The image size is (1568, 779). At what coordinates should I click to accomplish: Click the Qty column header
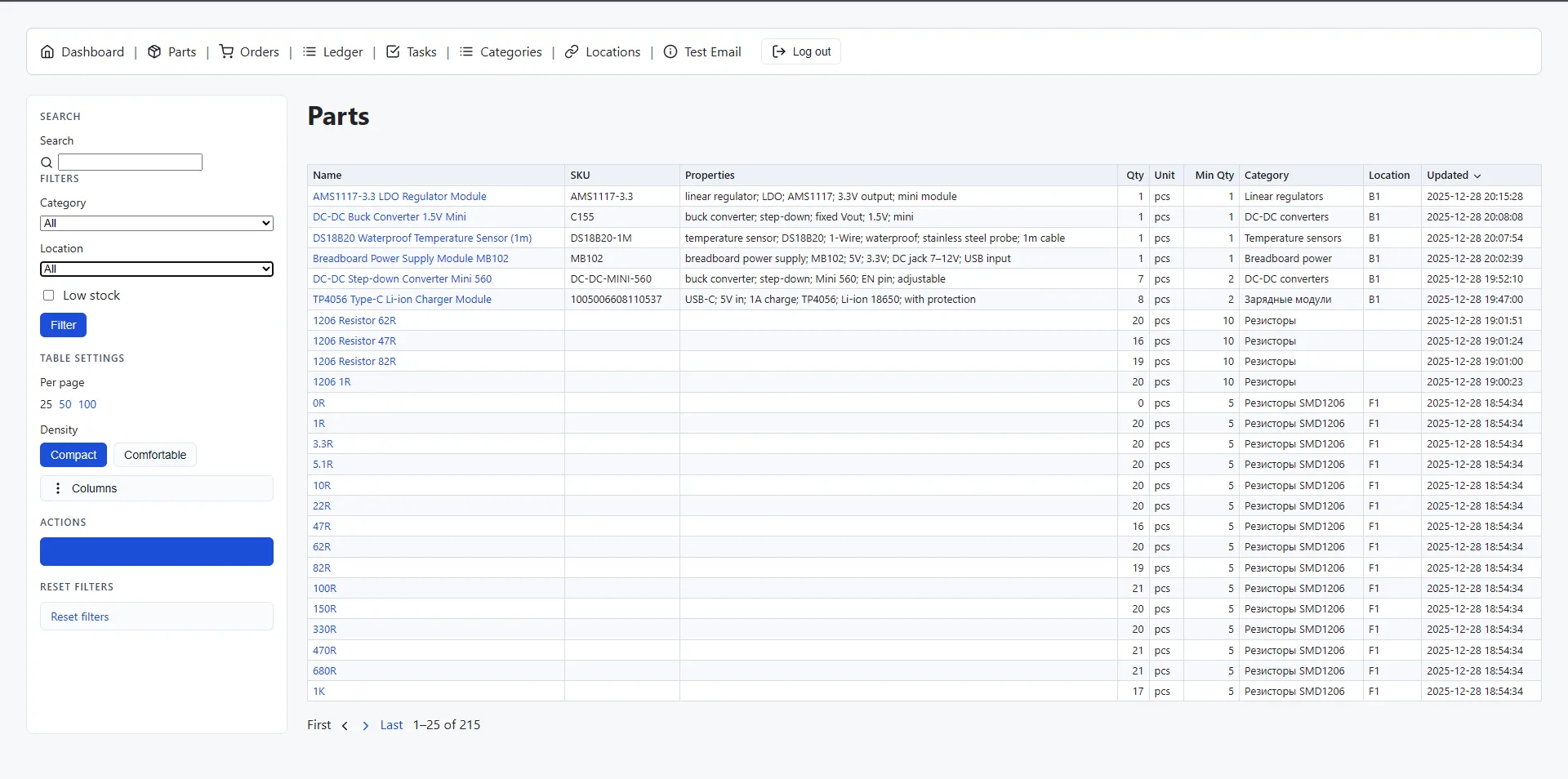[1135, 176]
